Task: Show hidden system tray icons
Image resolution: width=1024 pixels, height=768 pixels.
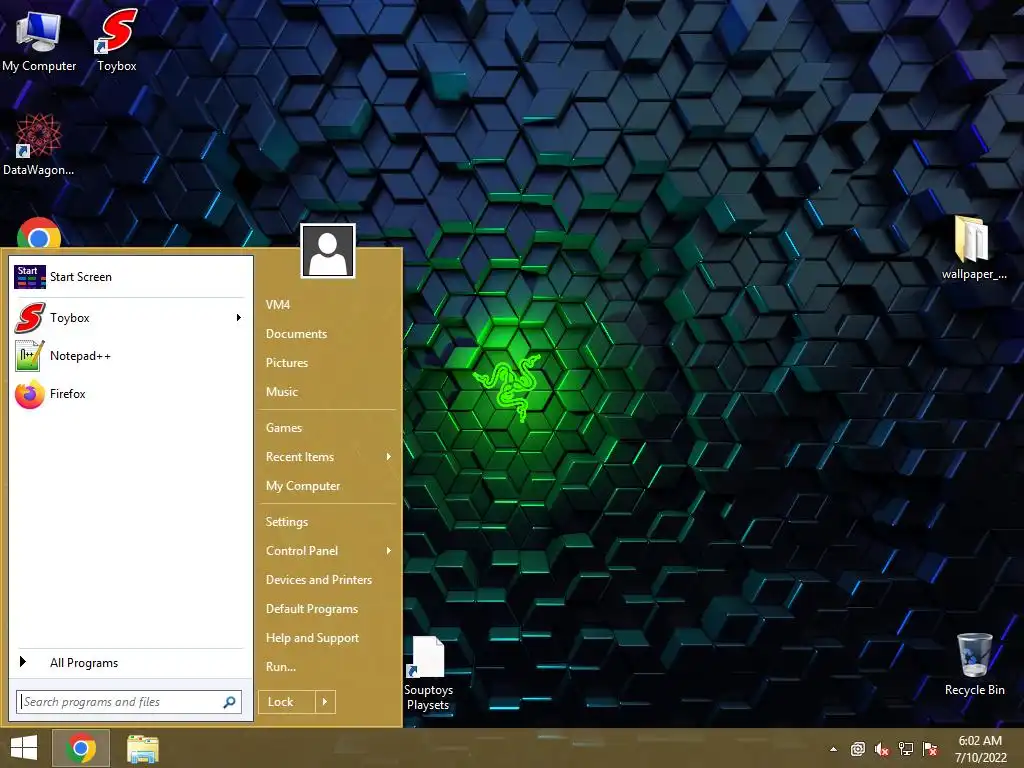Action: coord(833,749)
